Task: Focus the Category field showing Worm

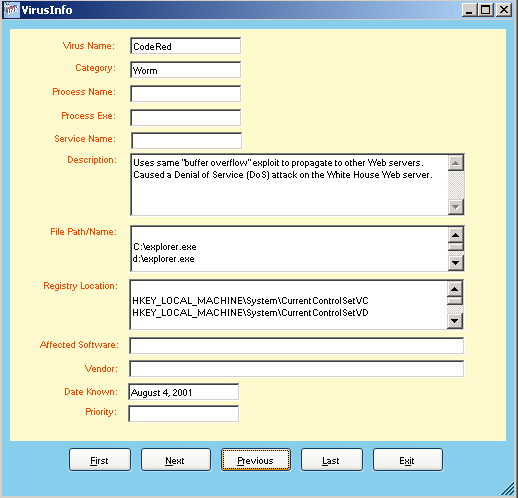Action: click(185, 70)
